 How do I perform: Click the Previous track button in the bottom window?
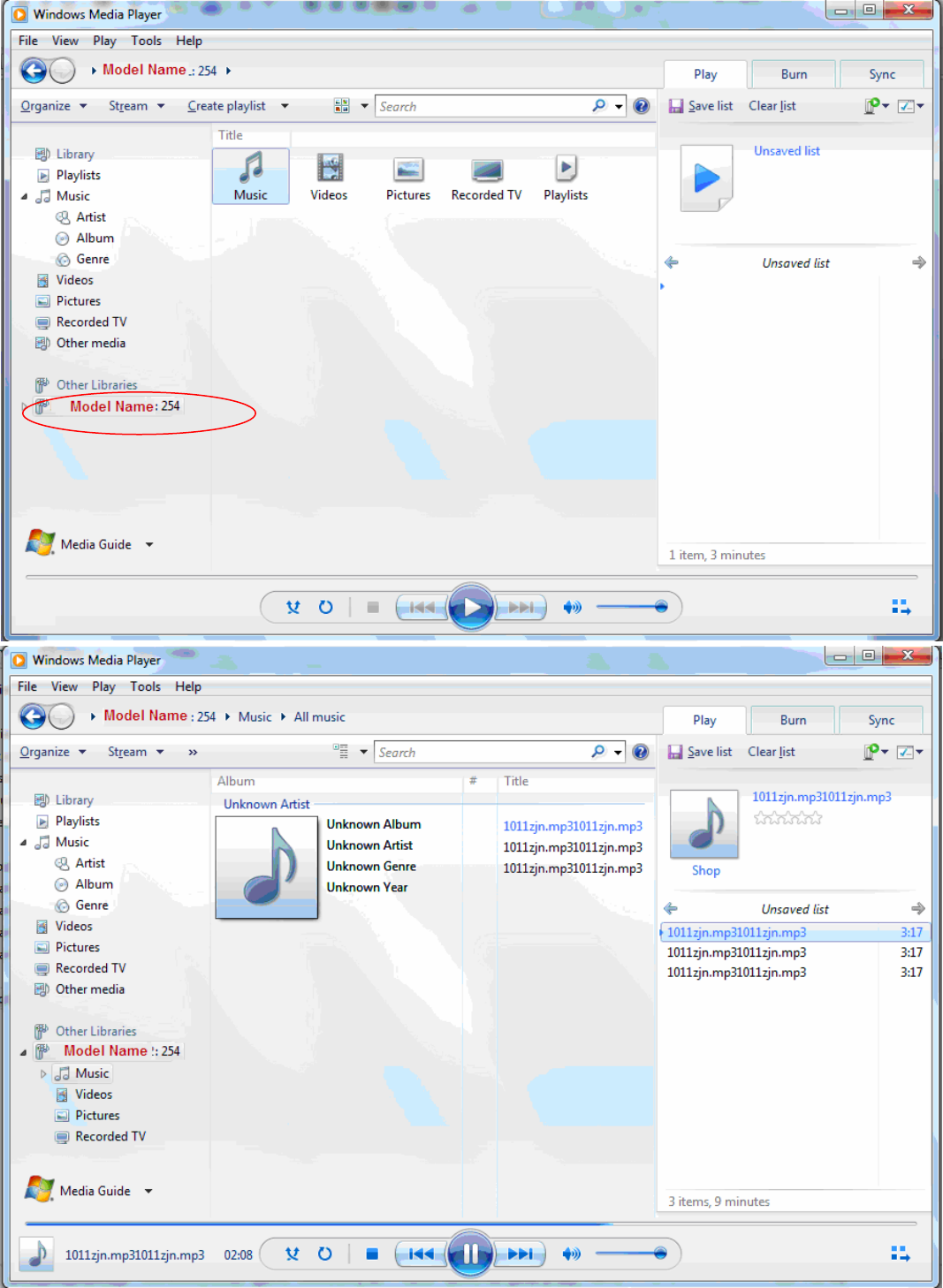[x=422, y=1254]
